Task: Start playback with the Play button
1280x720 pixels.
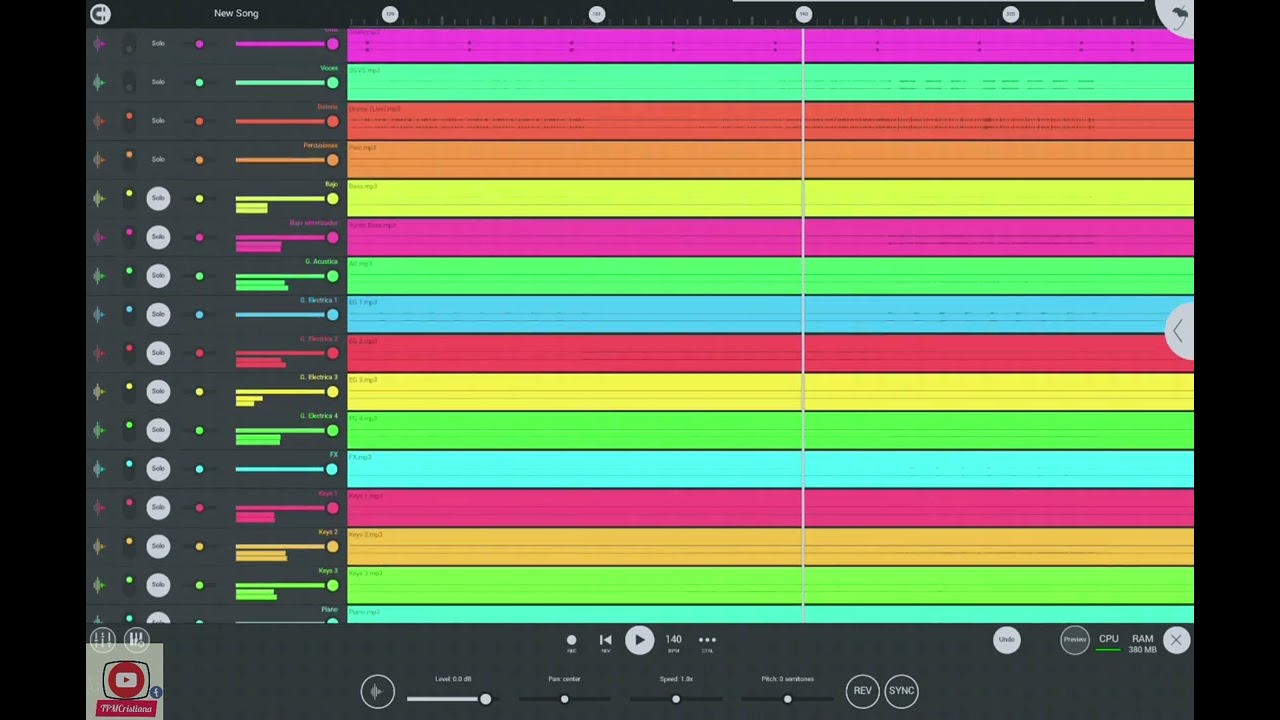Action: coord(639,640)
